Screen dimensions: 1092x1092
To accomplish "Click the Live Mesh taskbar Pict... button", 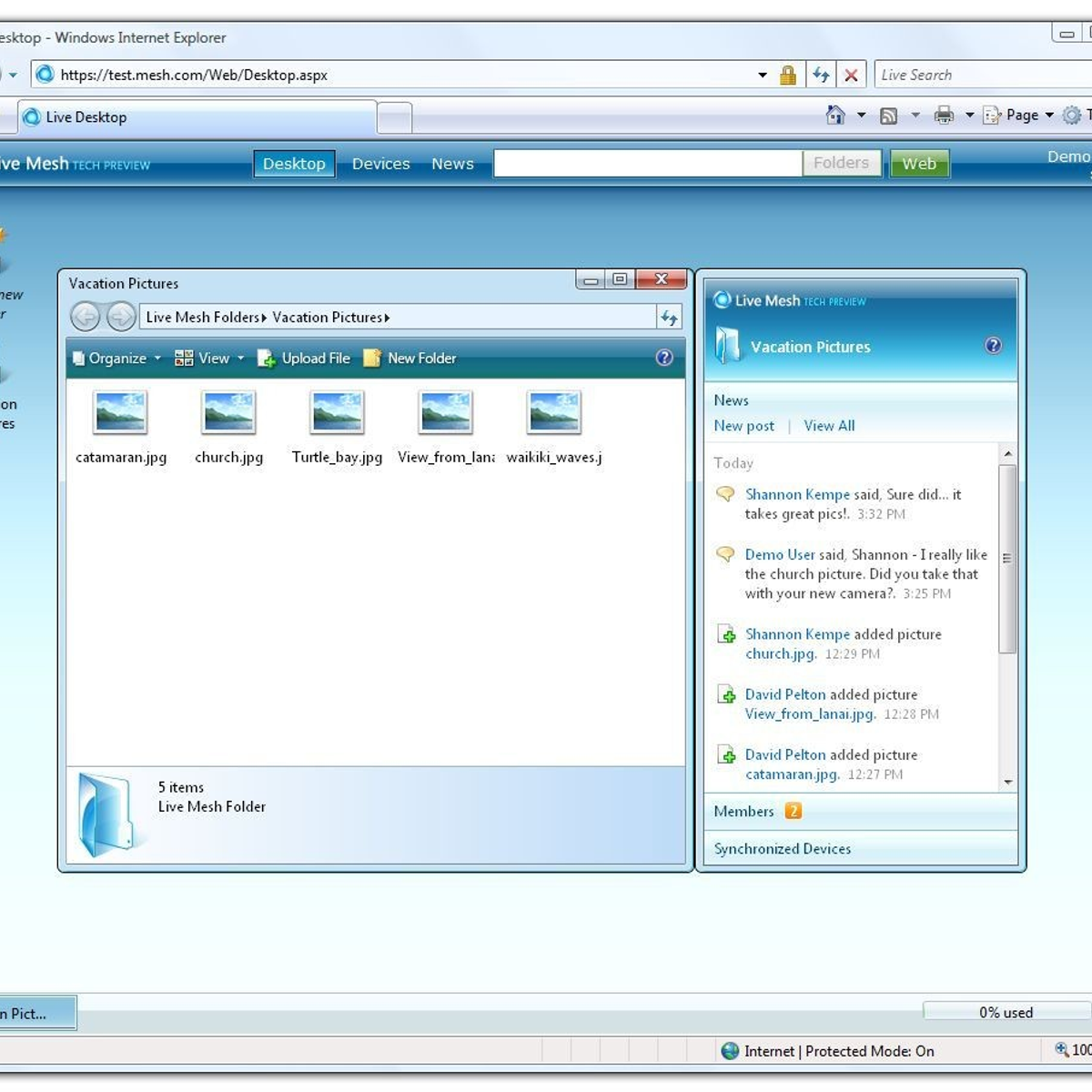I will 36,1013.
